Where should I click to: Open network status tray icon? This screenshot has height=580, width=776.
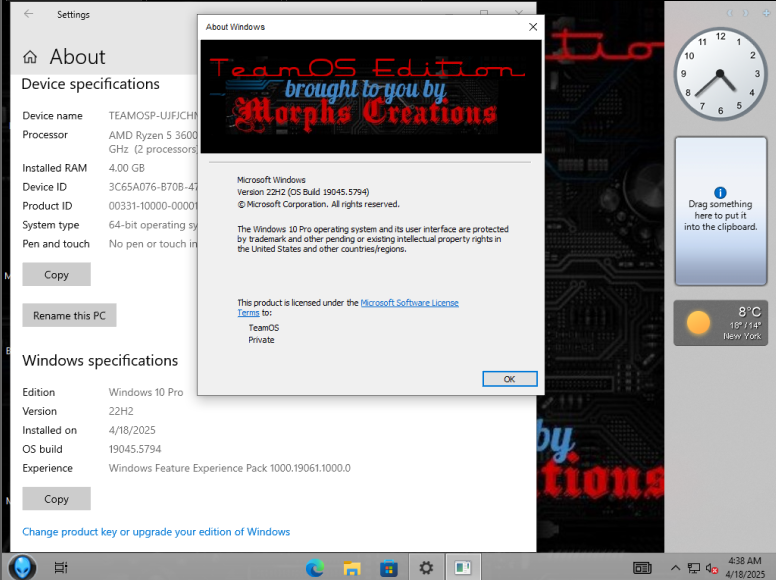tap(694, 568)
